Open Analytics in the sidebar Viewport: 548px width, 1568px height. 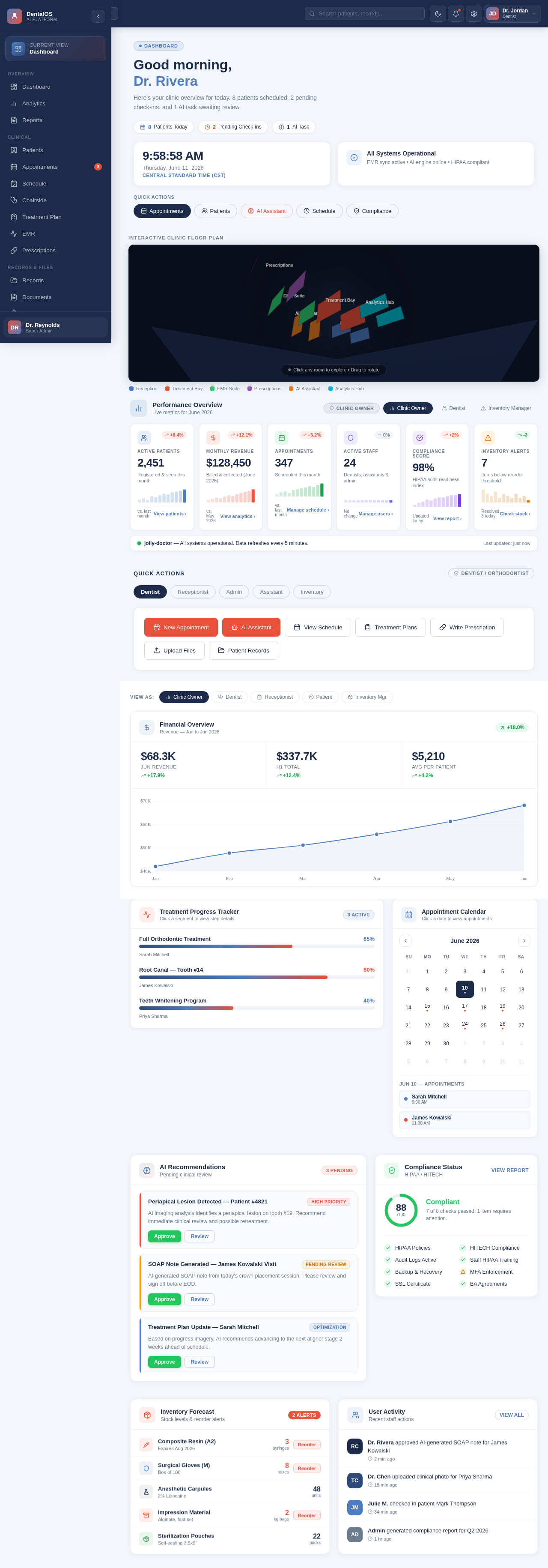(x=55, y=104)
